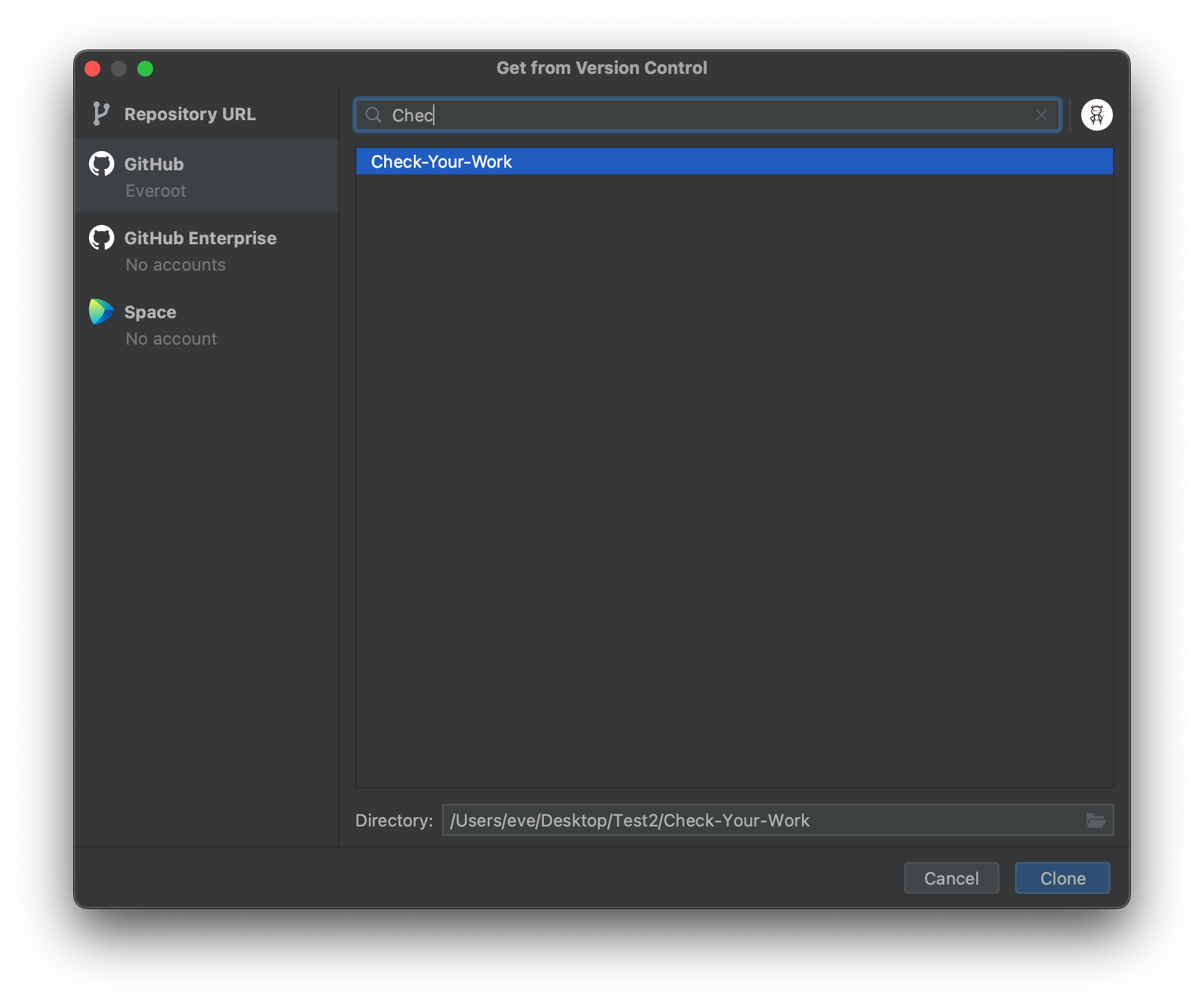
Task: Switch to GitHub Enterprise section
Action: click(207, 250)
